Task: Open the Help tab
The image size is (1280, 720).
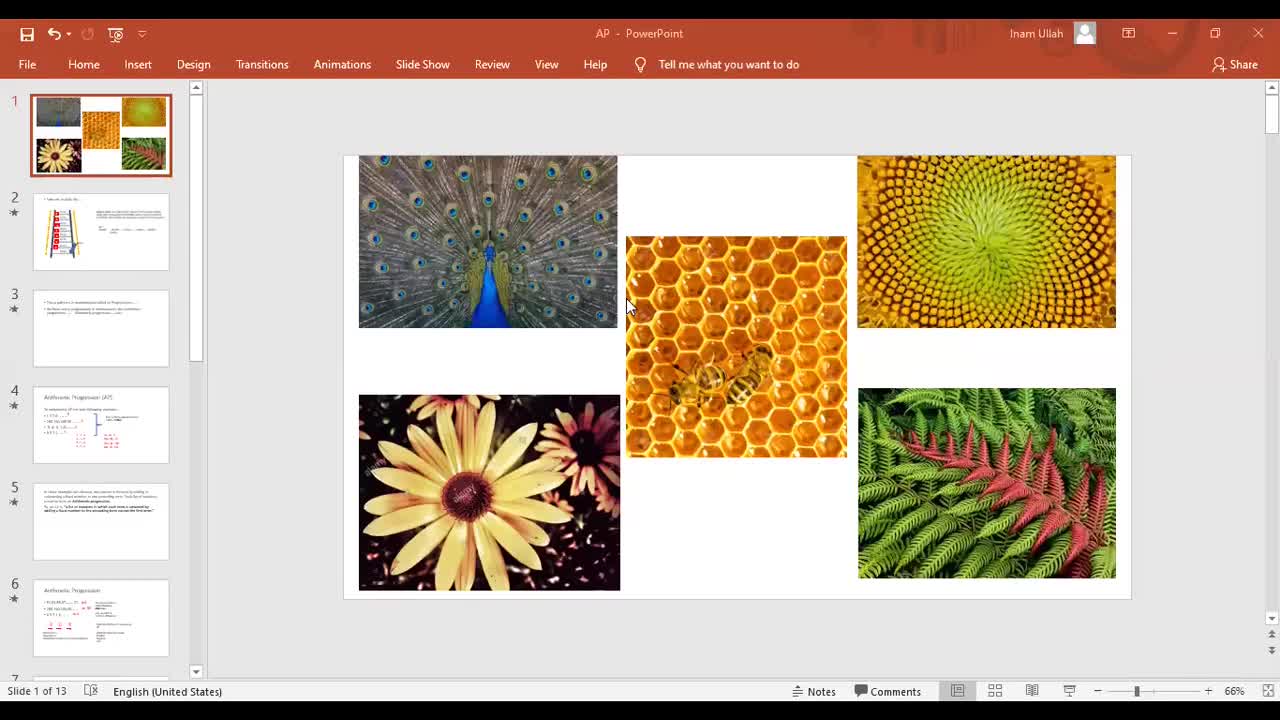Action: [x=595, y=64]
